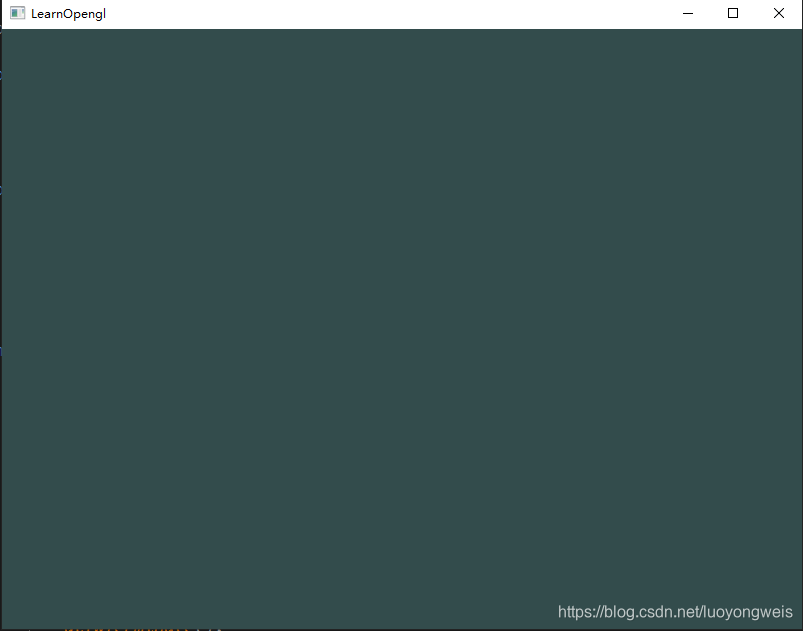Image resolution: width=803 pixels, height=631 pixels.
Task: Minimize the LearnOpengl window
Action: (687, 13)
